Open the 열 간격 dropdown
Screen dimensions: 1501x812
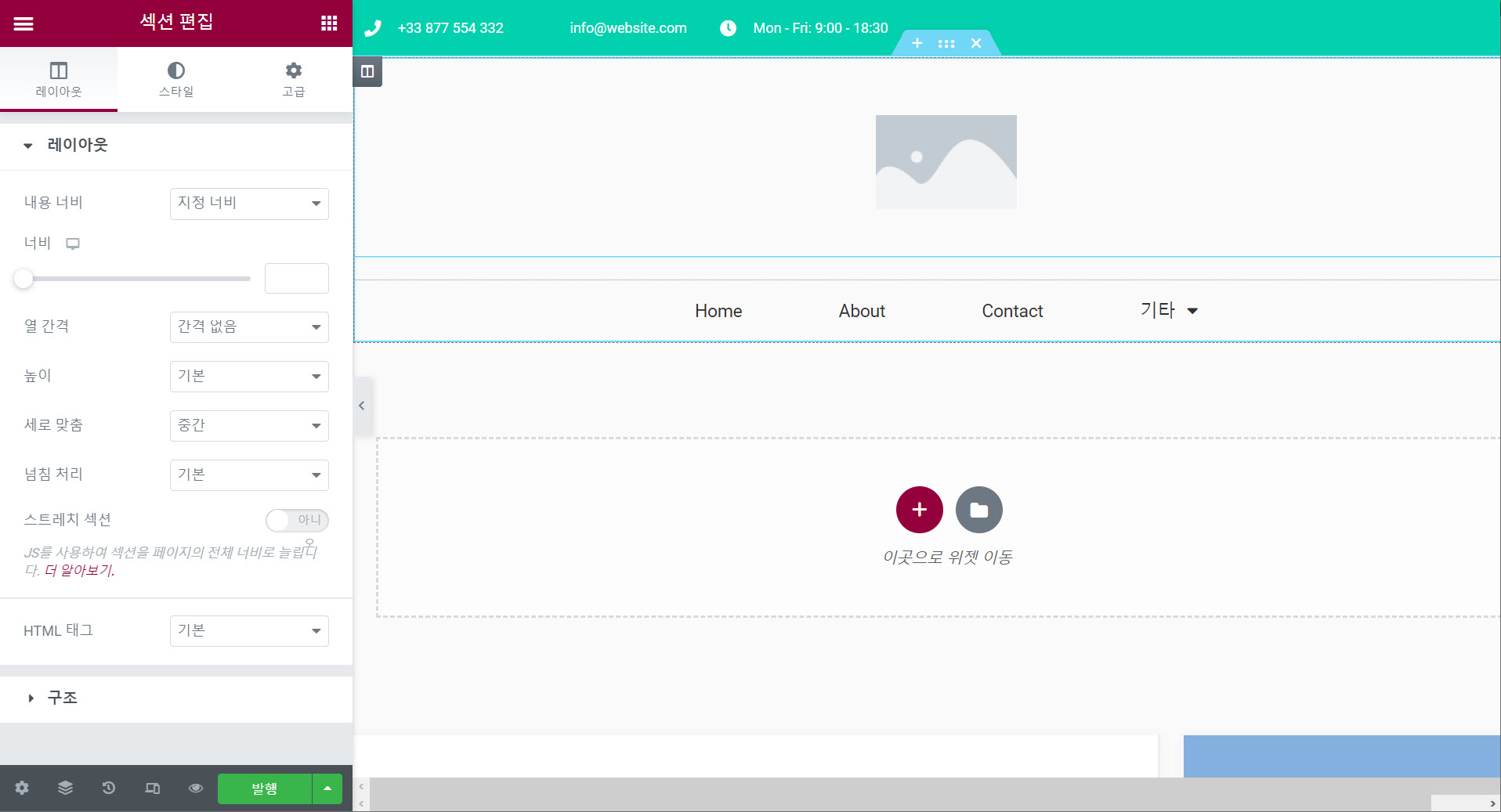249,327
